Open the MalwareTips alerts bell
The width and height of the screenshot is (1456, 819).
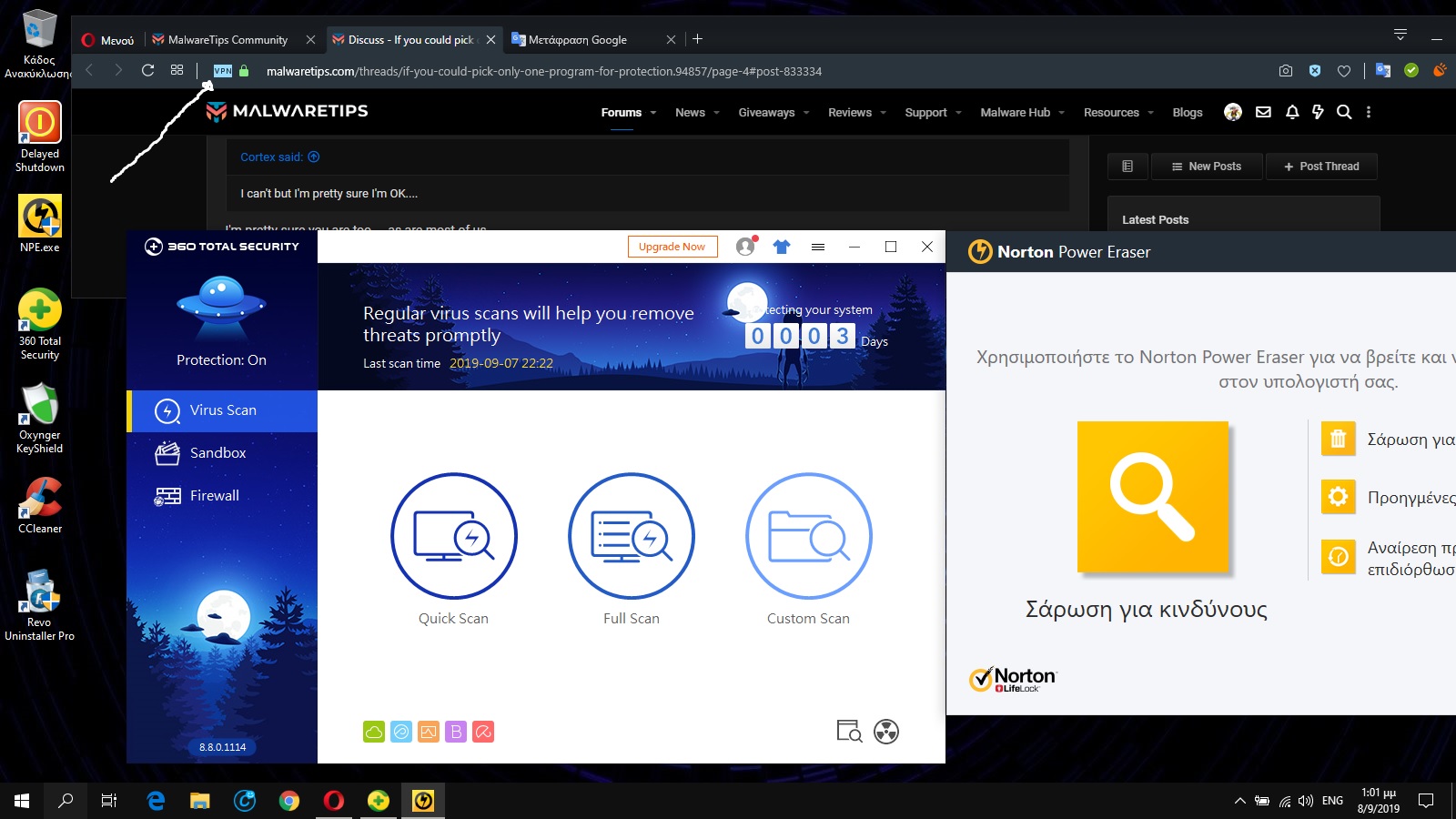click(1292, 112)
